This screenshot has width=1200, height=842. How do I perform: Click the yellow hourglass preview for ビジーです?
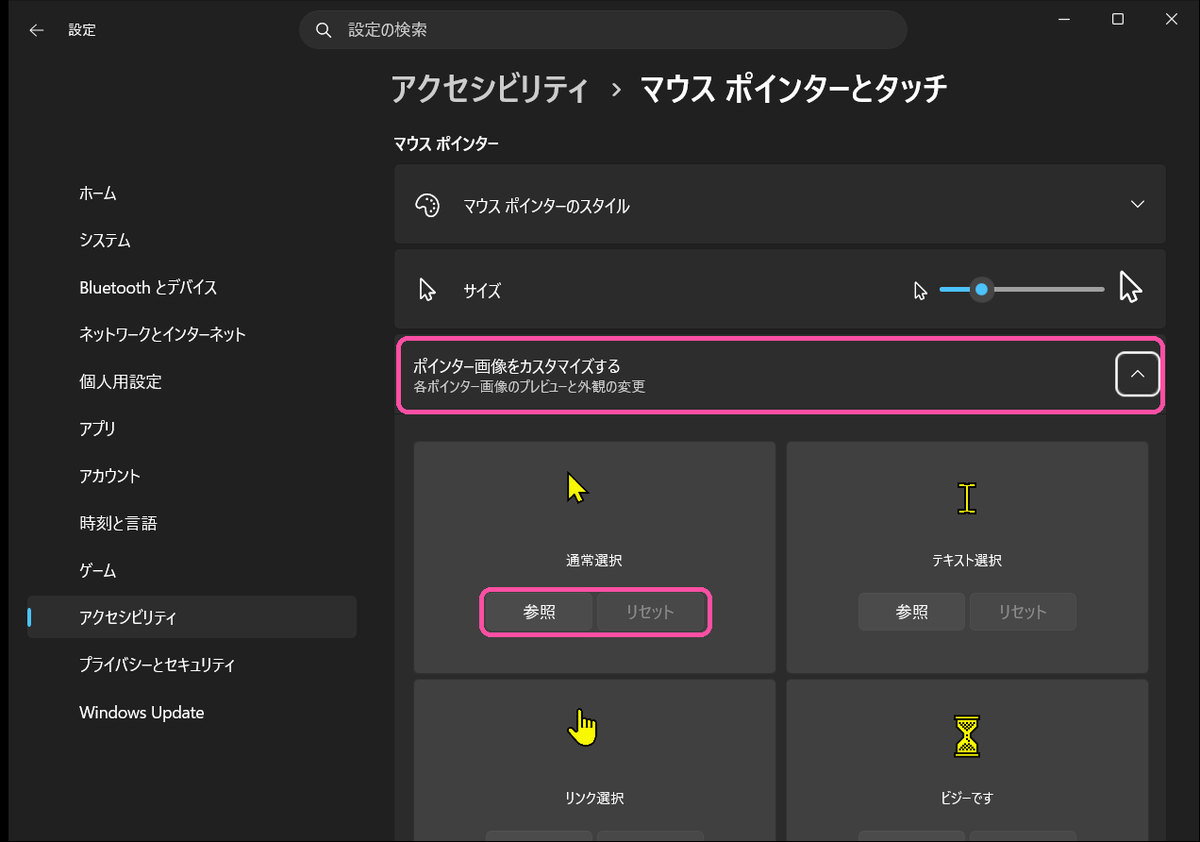[966, 736]
